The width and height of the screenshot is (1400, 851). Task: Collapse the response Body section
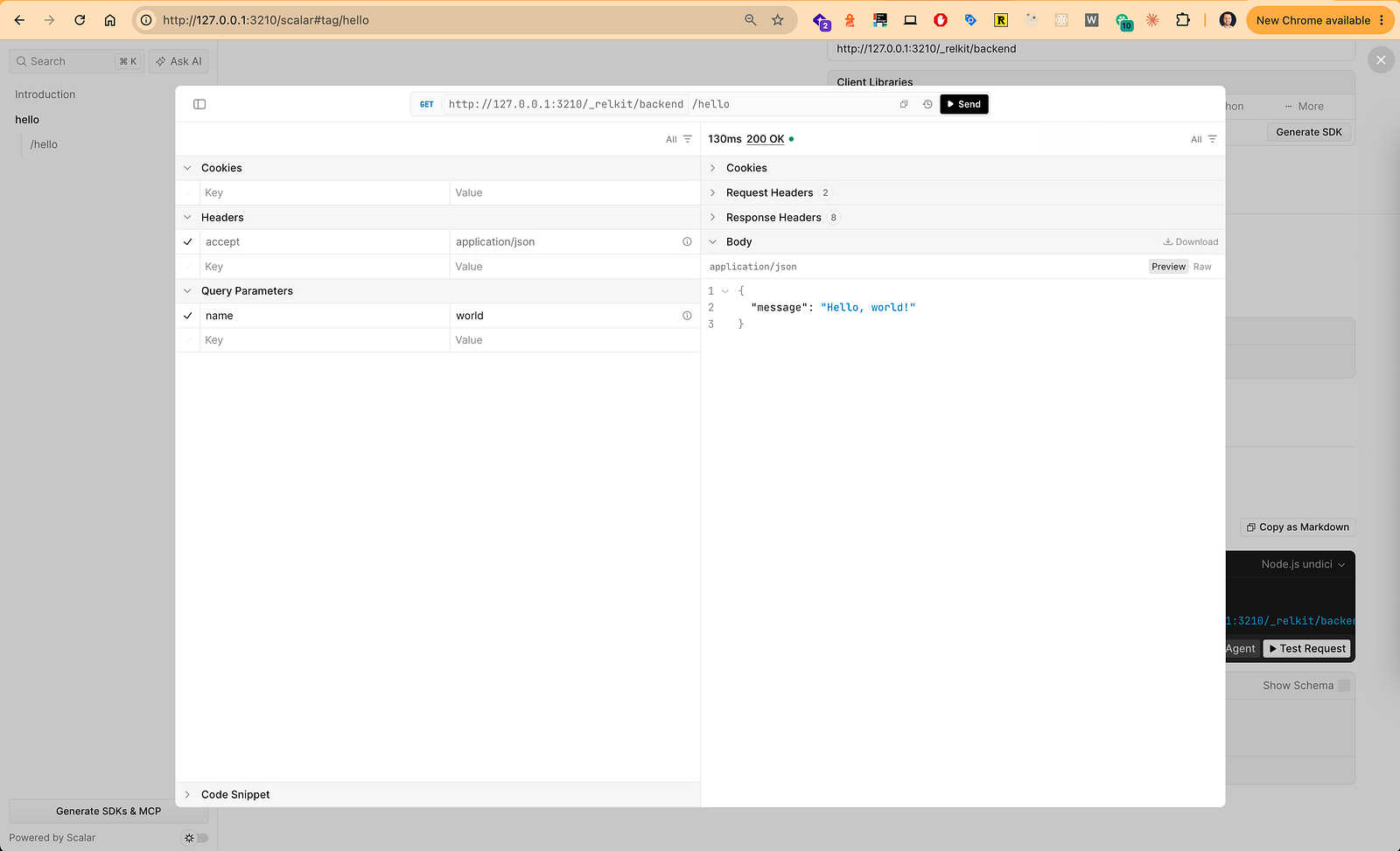[x=712, y=242]
